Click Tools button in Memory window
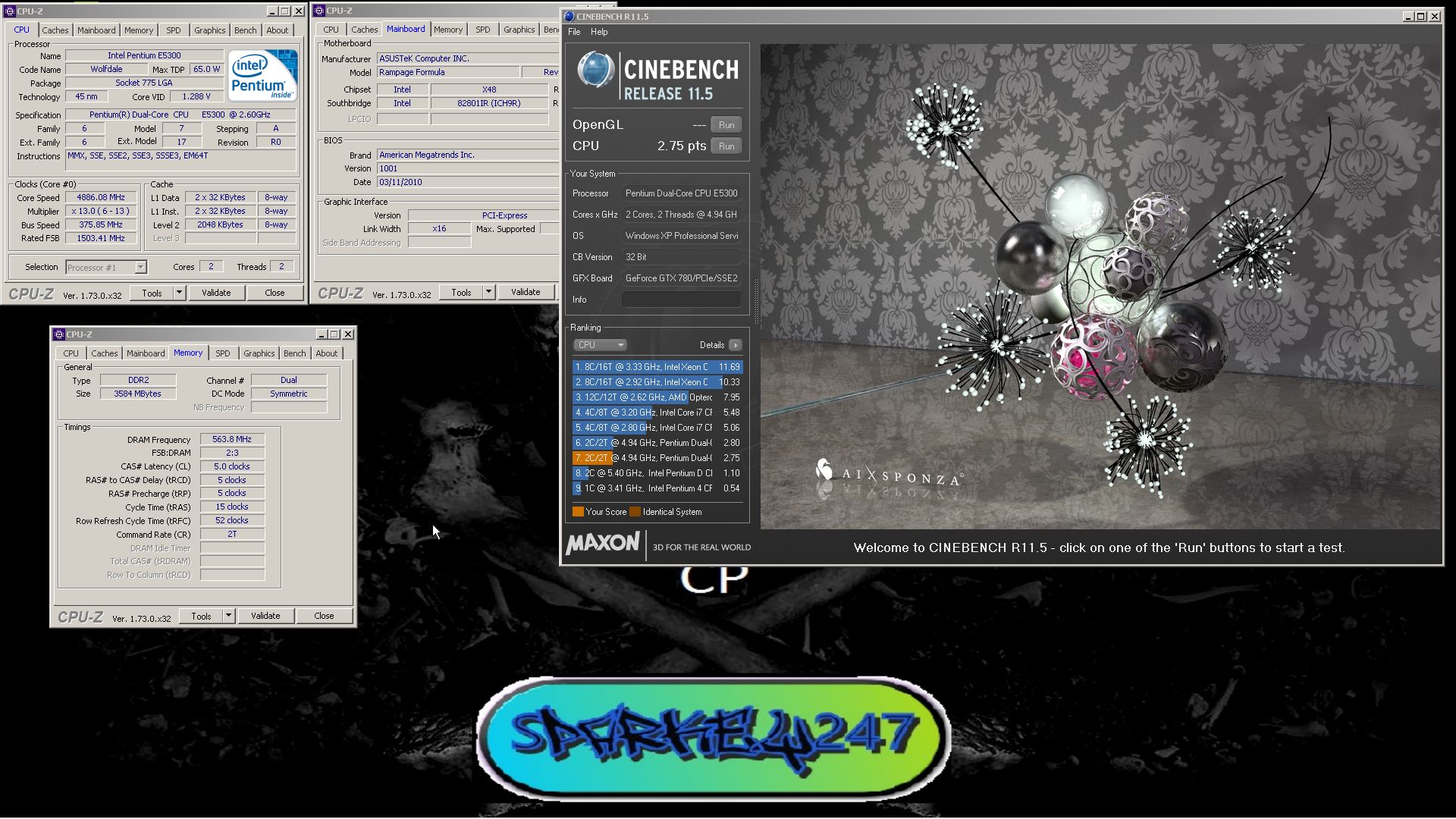Screen dimensions: 1456x819 [x=201, y=616]
